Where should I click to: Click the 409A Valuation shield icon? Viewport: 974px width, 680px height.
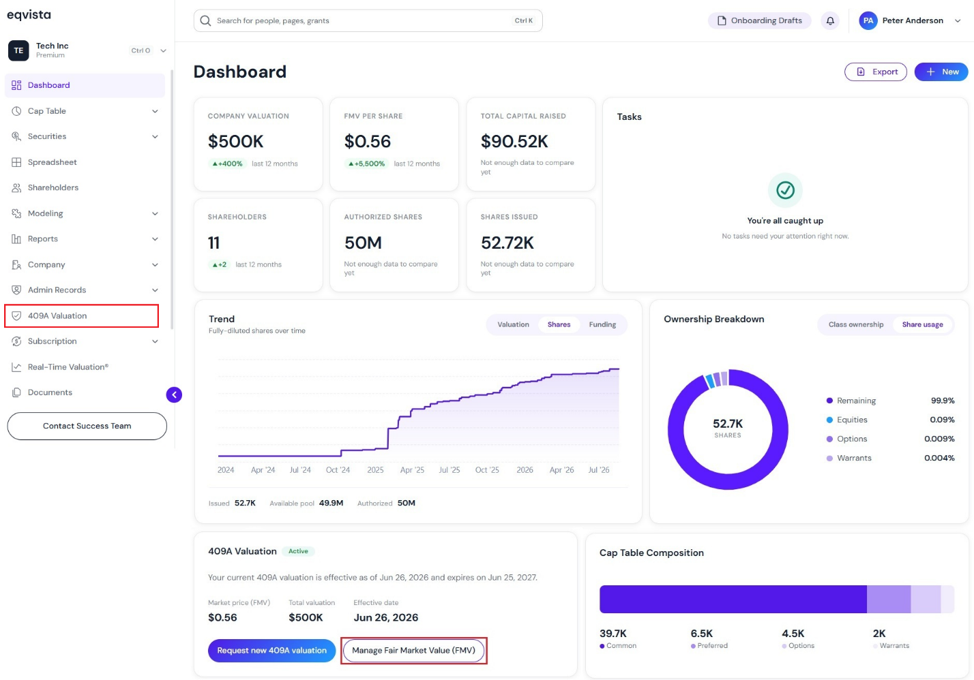[x=16, y=315]
